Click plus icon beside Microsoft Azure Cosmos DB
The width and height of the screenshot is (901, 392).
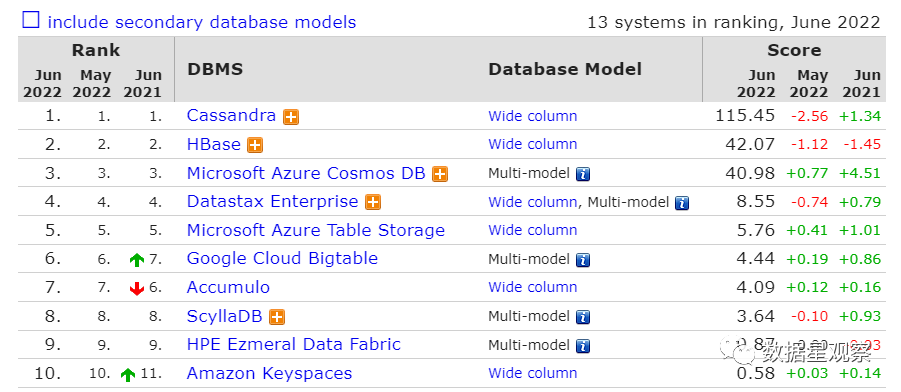point(440,174)
